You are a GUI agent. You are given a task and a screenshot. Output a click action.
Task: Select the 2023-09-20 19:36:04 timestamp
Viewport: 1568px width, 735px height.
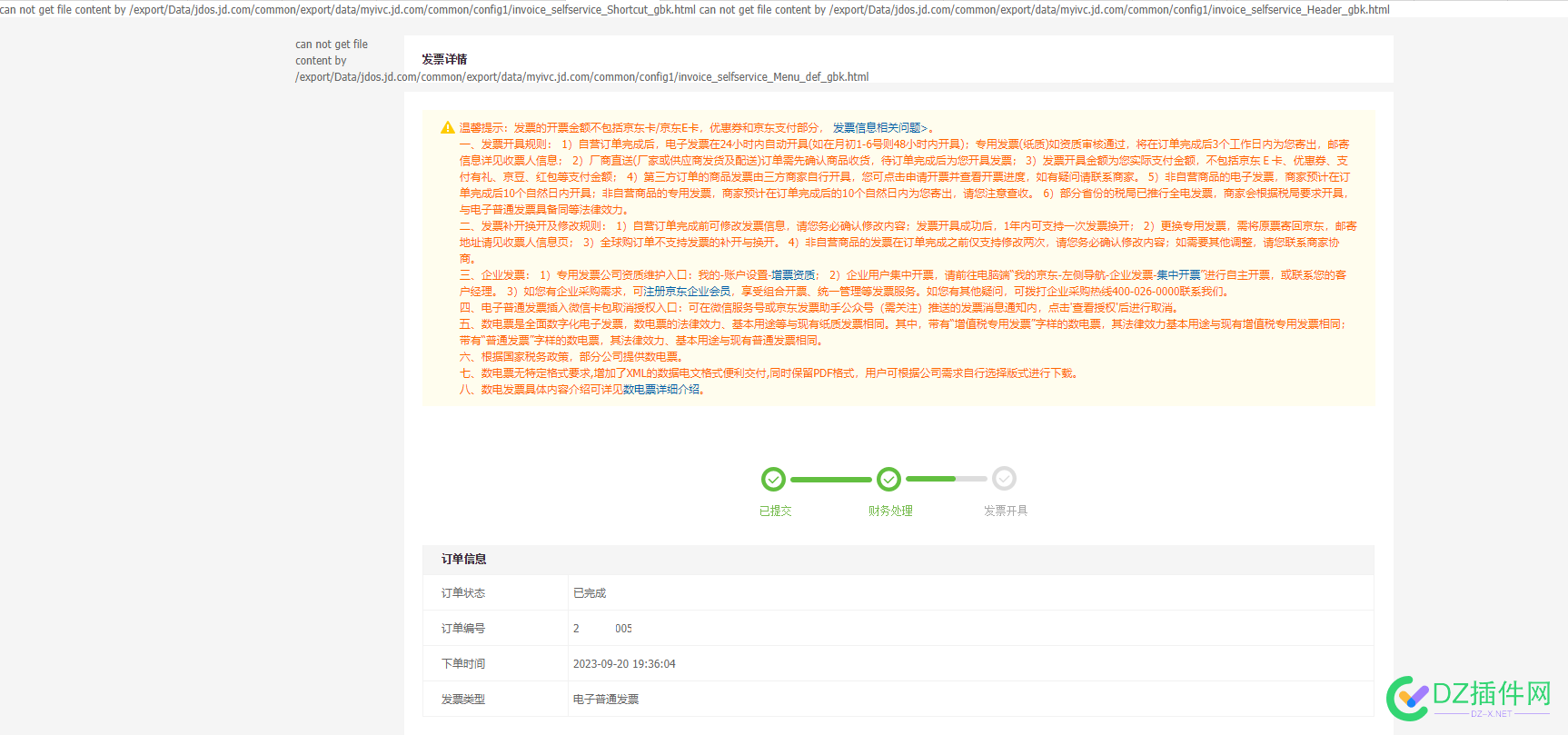[624, 664]
